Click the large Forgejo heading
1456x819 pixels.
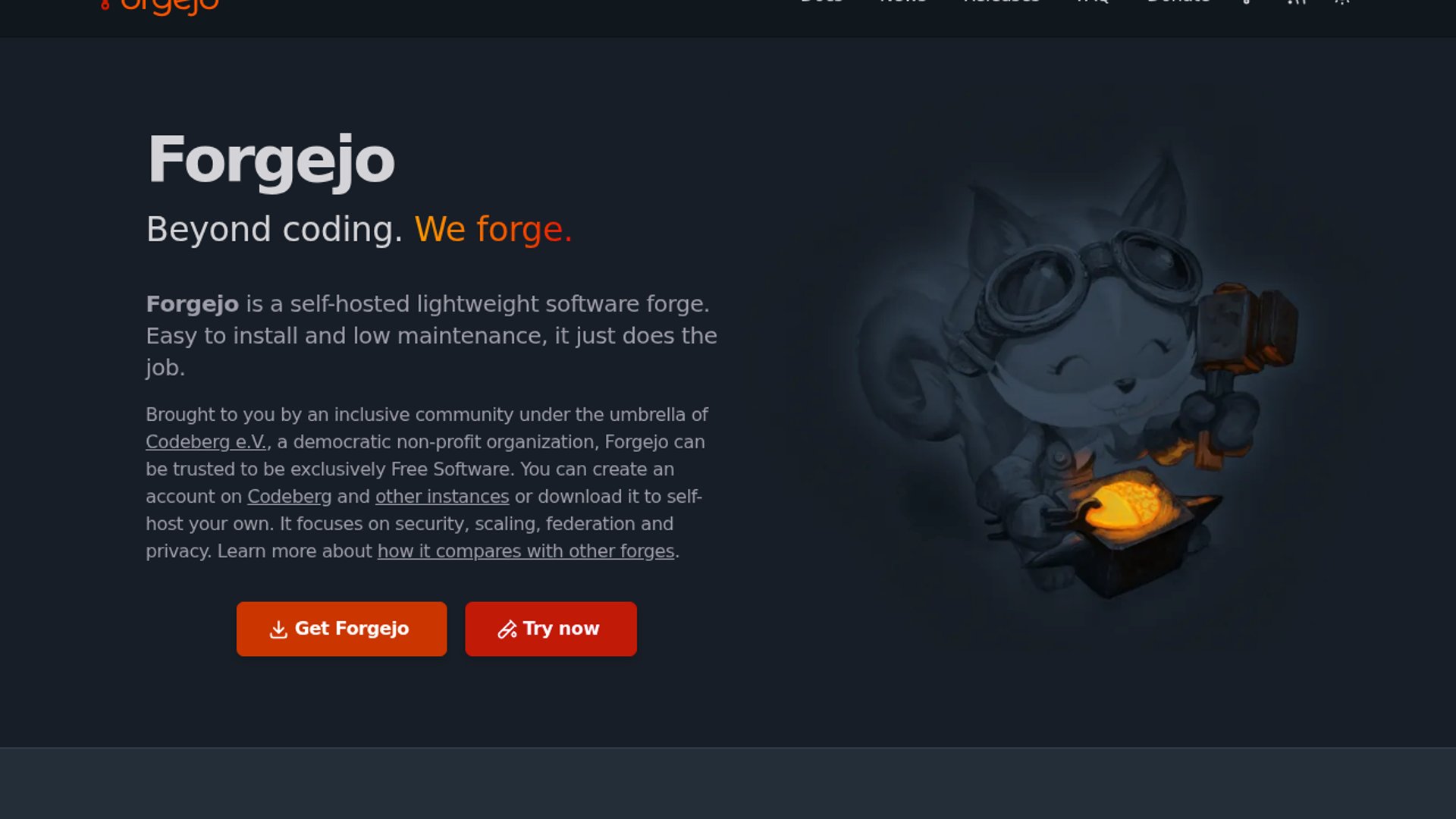pos(271,160)
